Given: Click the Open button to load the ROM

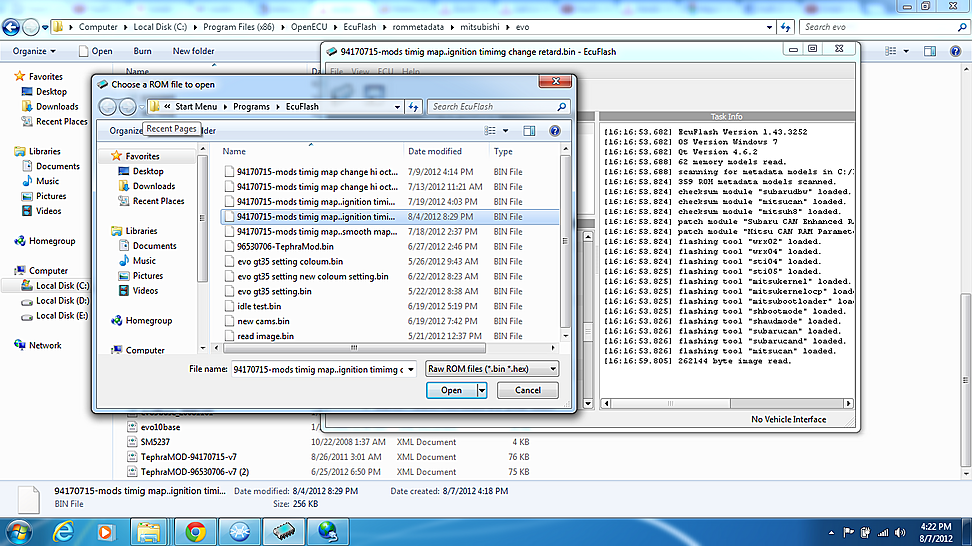Looking at the screenshot, I should [x=451, y=390].
